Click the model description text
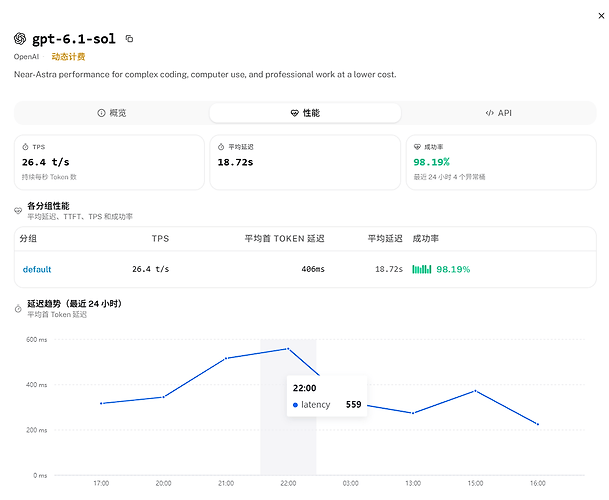 tap(205, 74)
